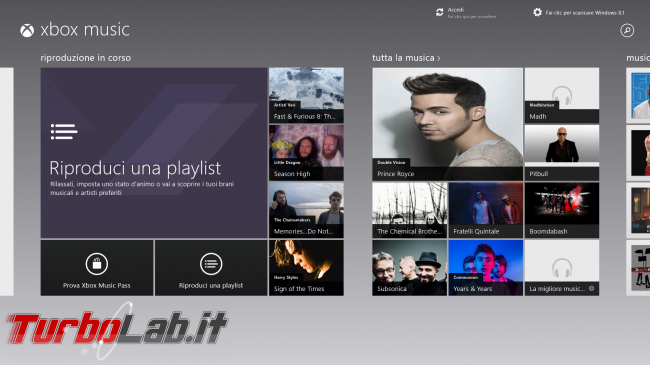Click the xbox music title text
Image resolution: width=650 pixels, height=365 pixels.
pyautogui.click(x=85, y=30)
